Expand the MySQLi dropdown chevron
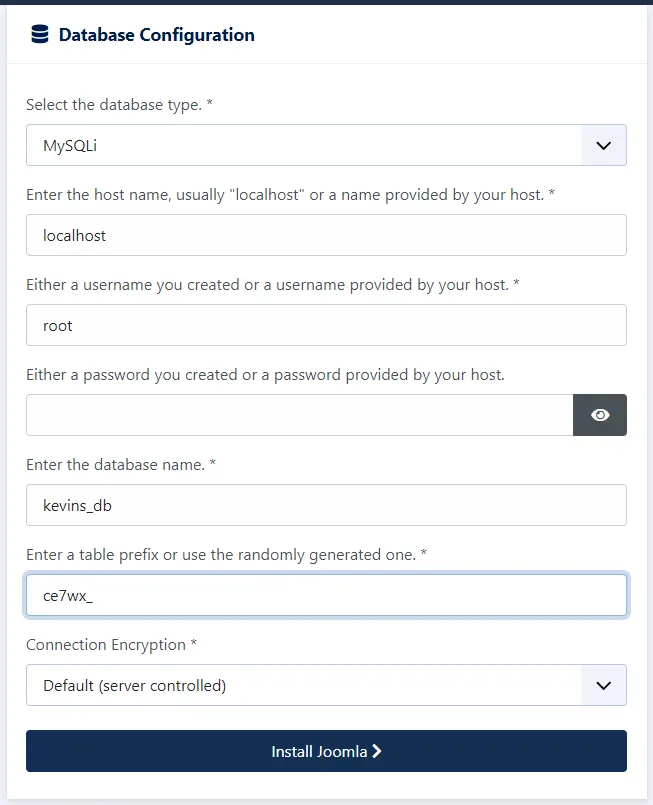Screen dimensions: 653x805 pos(603,145)
